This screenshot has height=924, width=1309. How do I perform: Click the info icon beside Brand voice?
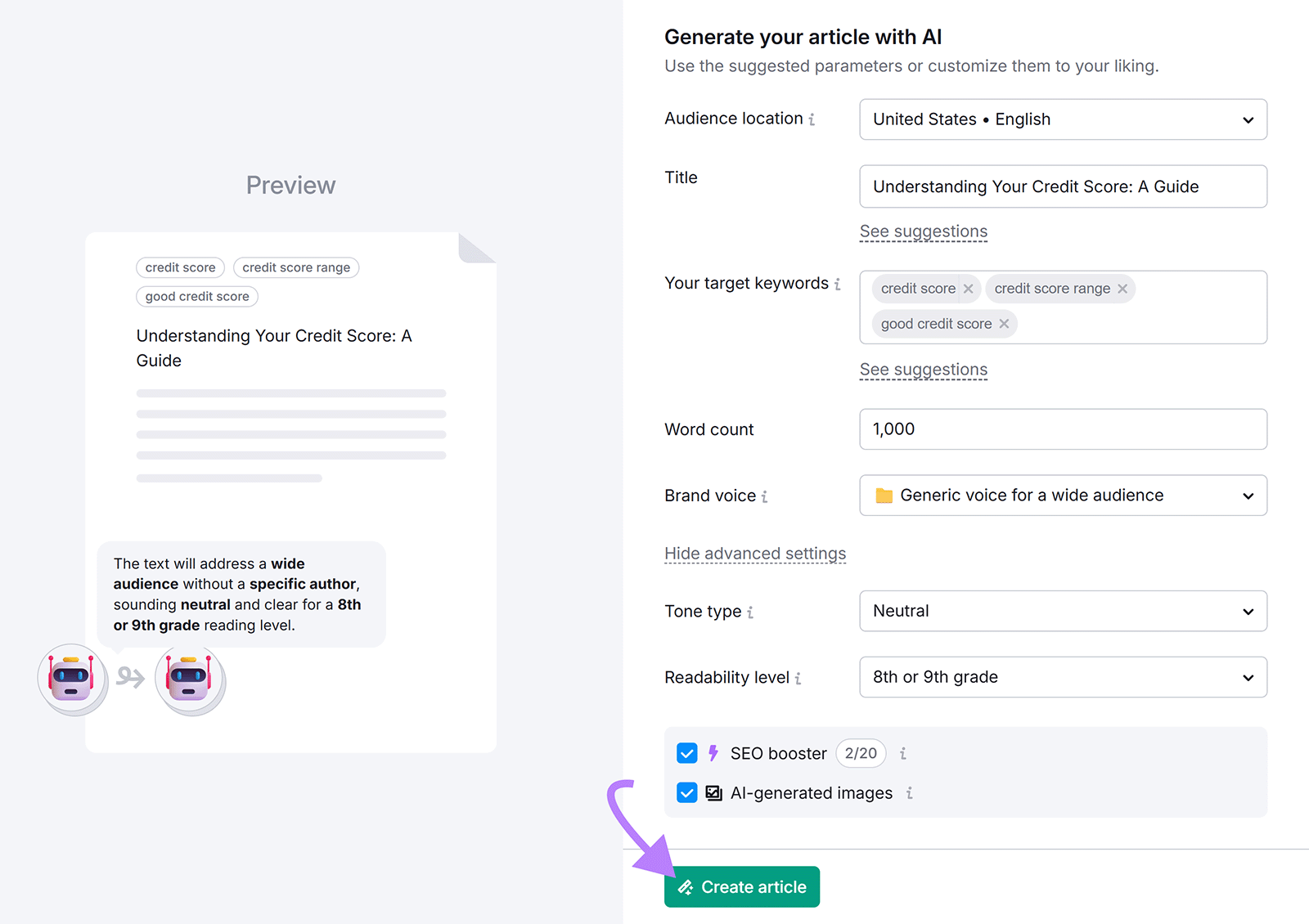(x=765, y=496)
